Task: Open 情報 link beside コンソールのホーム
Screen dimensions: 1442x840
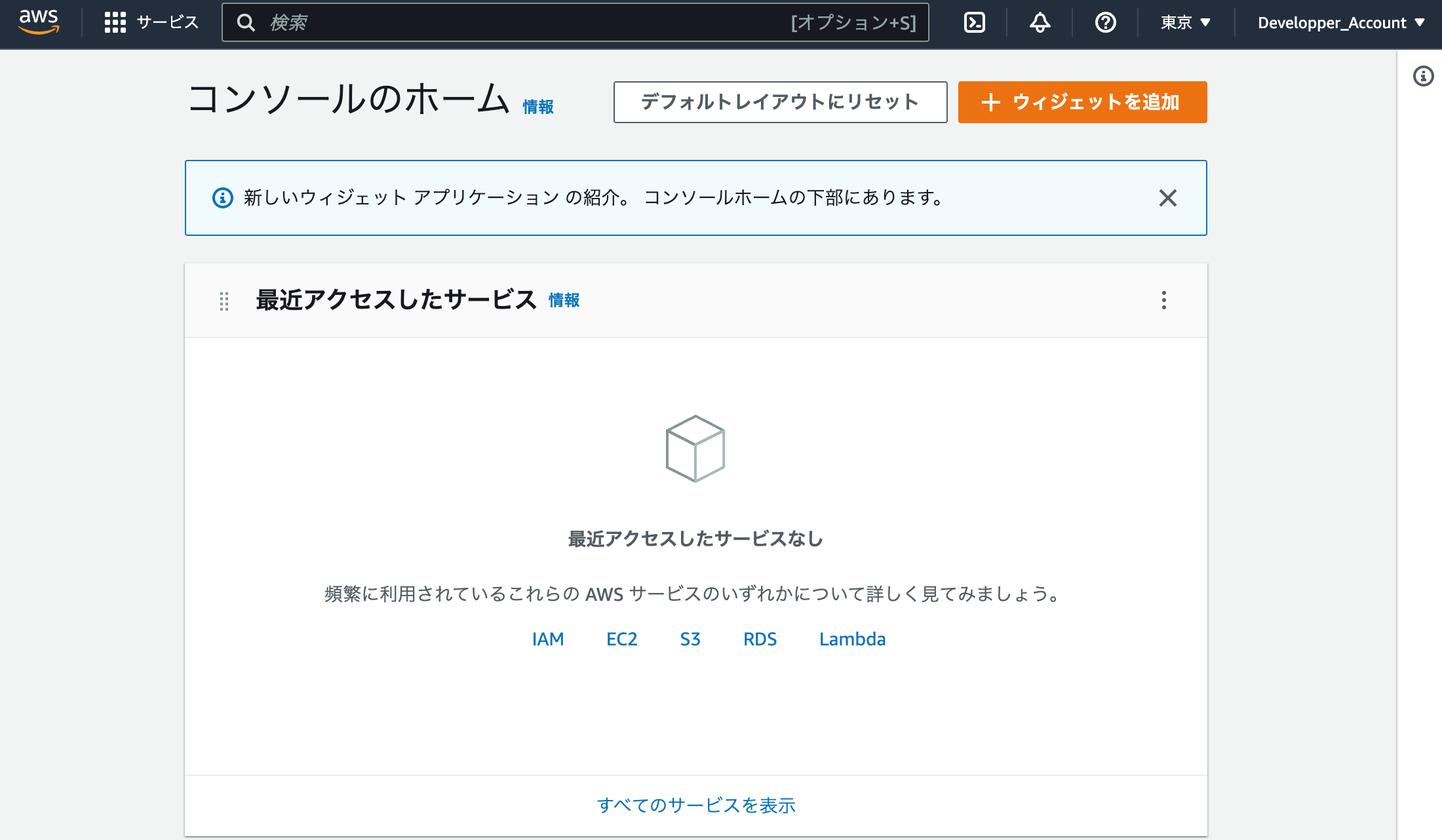Action: (538, 106)
